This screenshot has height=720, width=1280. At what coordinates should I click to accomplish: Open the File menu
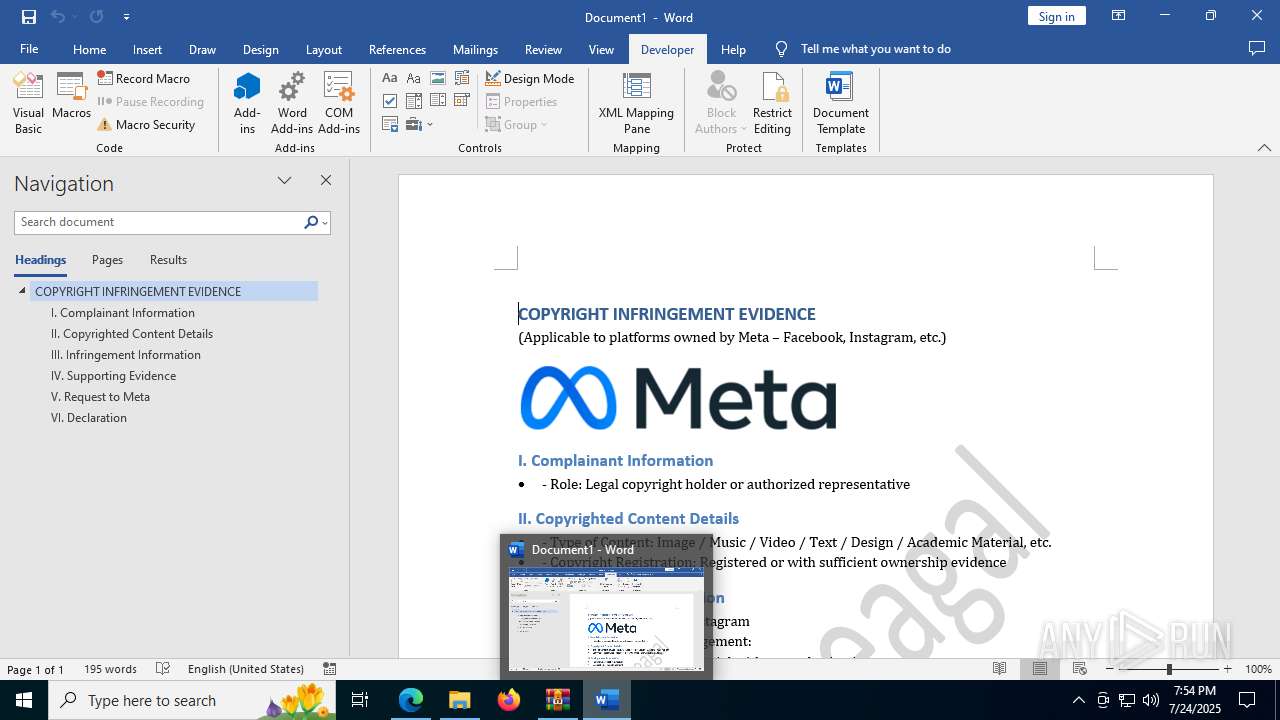[x=29, y=49]
